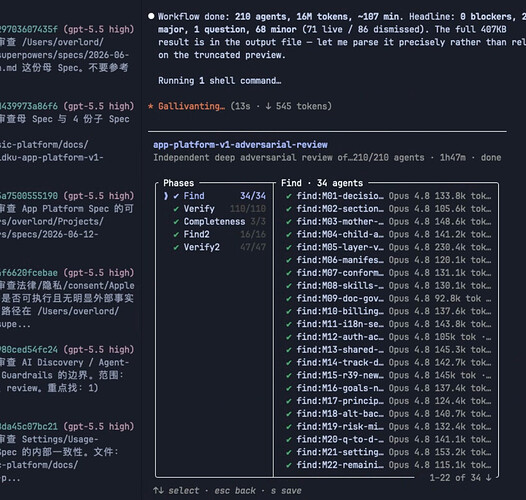Open agent find:M01-decisio row

coord(388,196)
